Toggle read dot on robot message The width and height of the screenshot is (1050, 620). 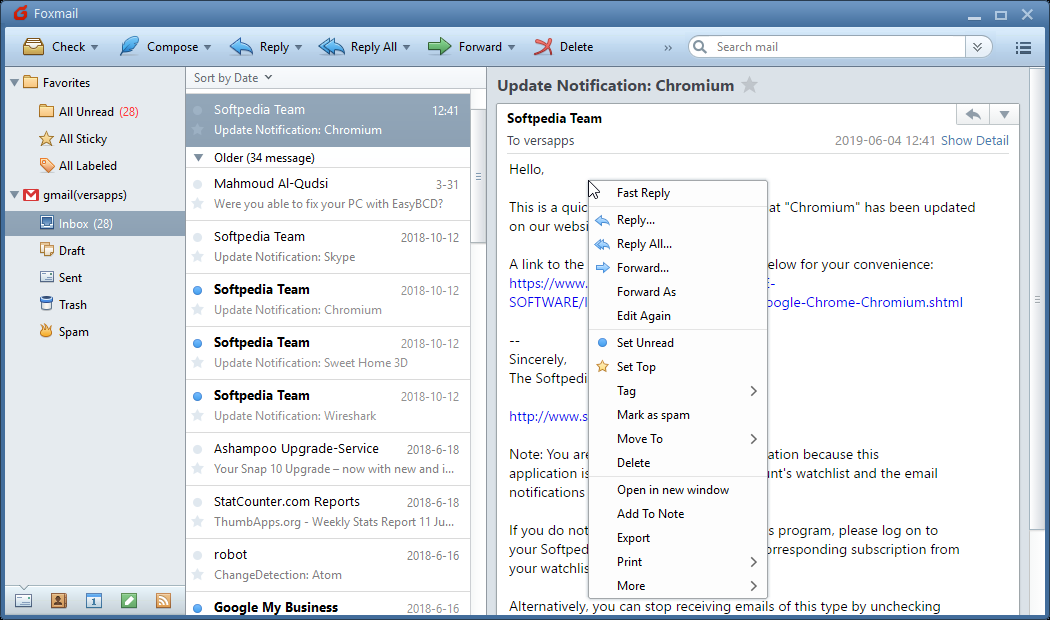(x=198, y=555)
